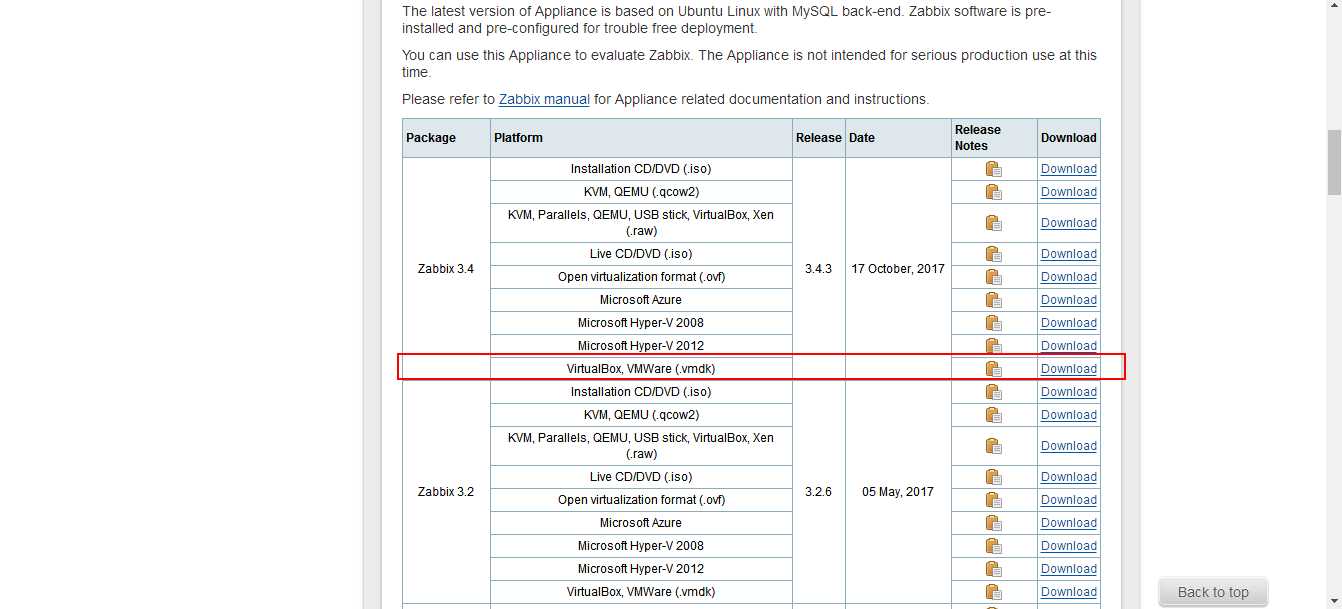
Task: Select "KVM, QEMU (.qcow2)" platform text in Zabbix 3.2
Action: tap(641, 415)
